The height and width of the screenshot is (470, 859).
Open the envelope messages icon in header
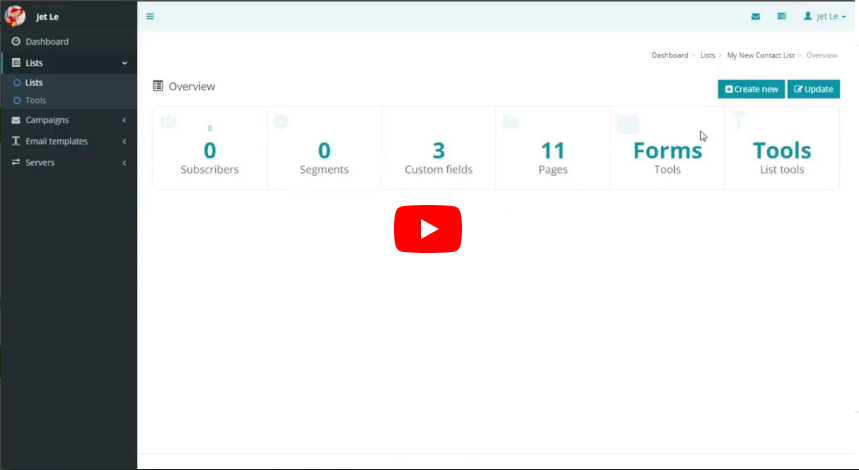(755, 16)
